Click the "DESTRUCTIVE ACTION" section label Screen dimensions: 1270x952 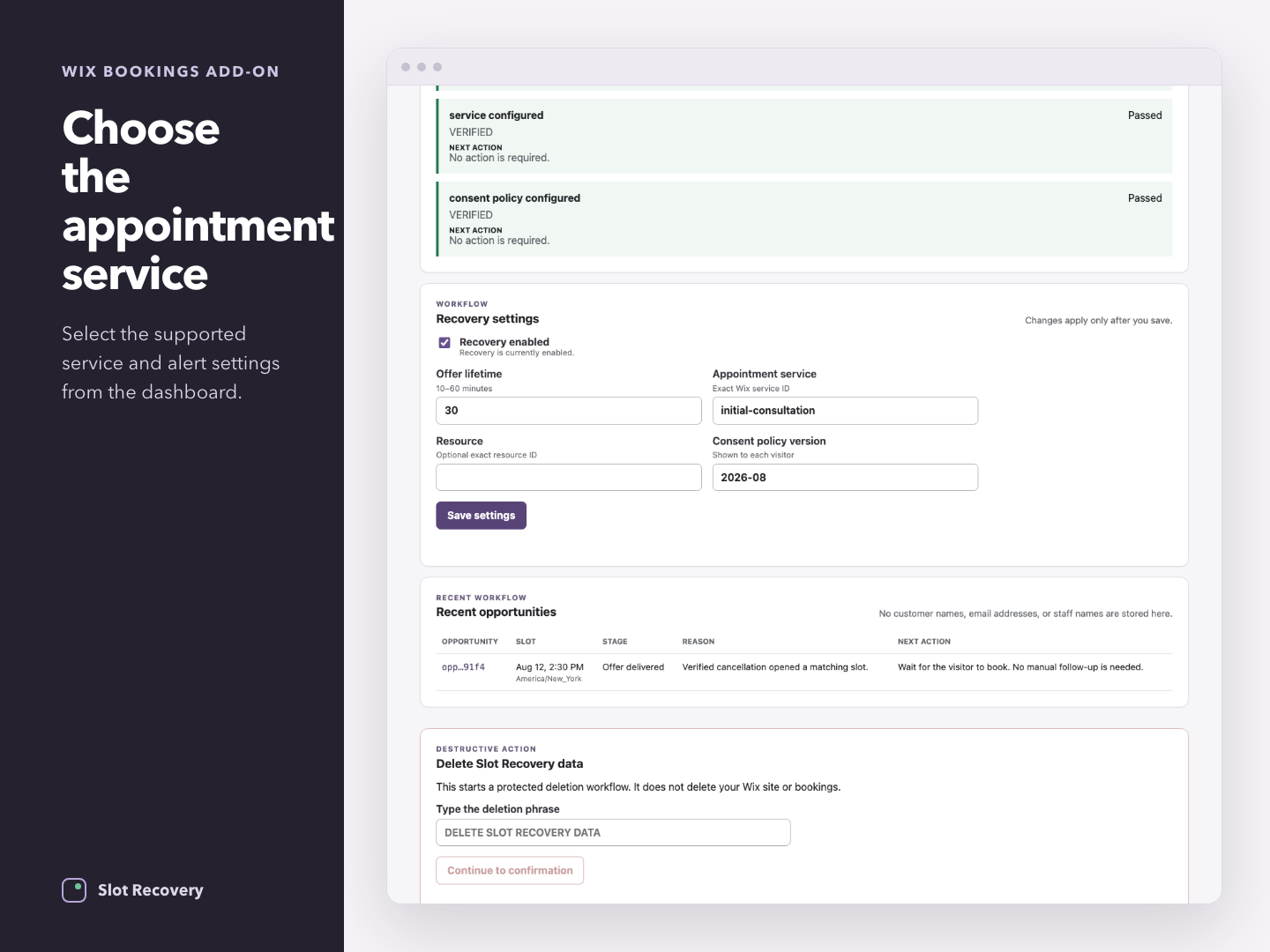pos(485,749)
